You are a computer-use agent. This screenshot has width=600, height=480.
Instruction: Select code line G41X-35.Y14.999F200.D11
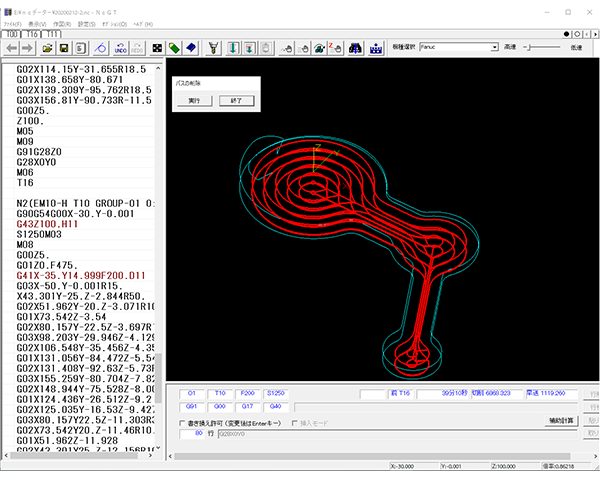pyautogui.click(x=79, y=276)
